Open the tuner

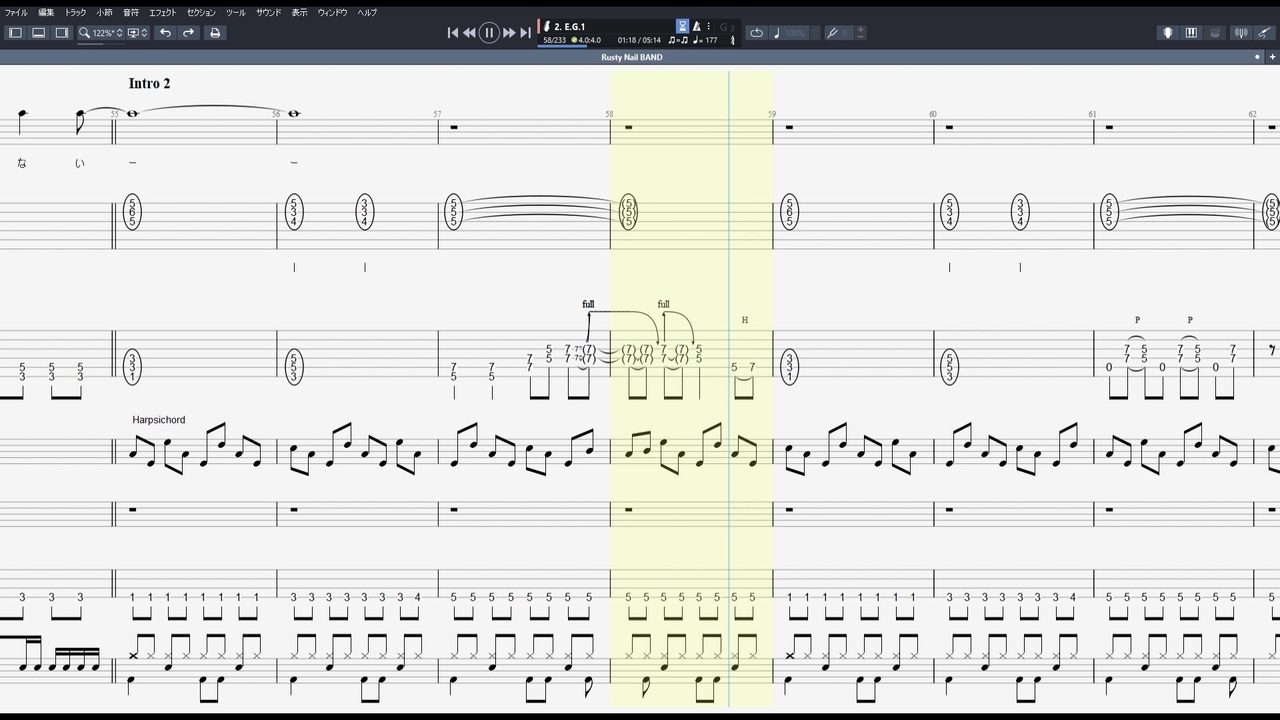click(x=1241, y=33)
